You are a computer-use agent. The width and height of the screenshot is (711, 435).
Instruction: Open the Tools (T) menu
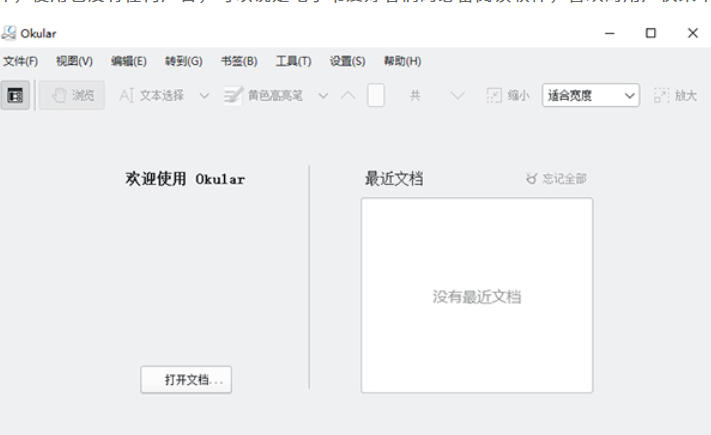coord(294,61)
